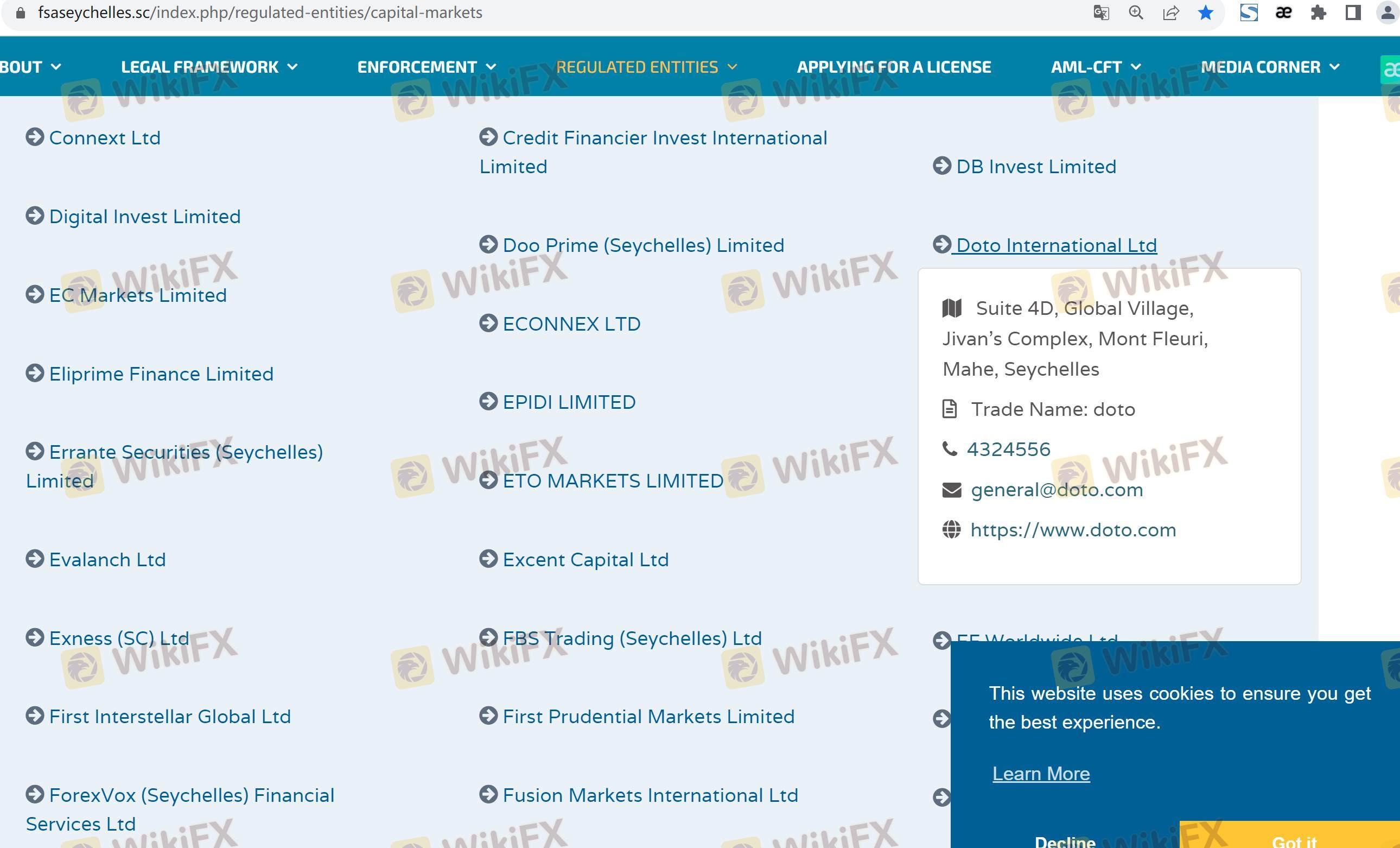Expand the Enforcement dropdown chevron
Viewport: 1400px width, 848px height.
tap(492, 66)
